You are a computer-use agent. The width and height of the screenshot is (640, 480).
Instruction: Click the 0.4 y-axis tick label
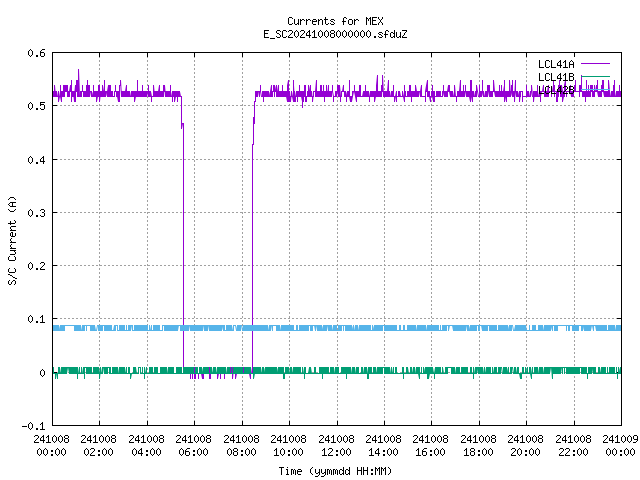coord(36,160)
